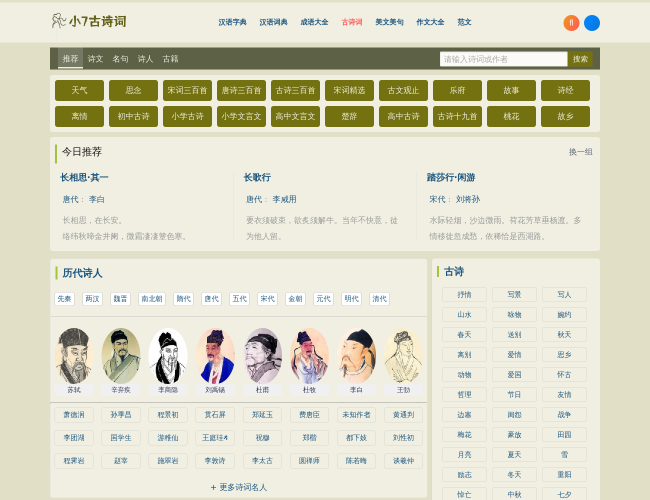
Task: Click the 小7古诗词 site logo
Action: point(89,21)
